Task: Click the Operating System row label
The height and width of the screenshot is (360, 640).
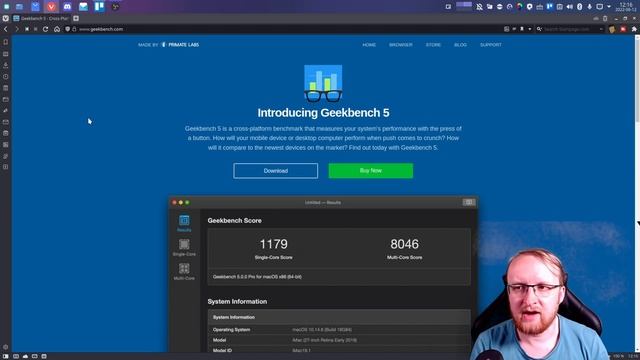Action: tap(231, 329)
